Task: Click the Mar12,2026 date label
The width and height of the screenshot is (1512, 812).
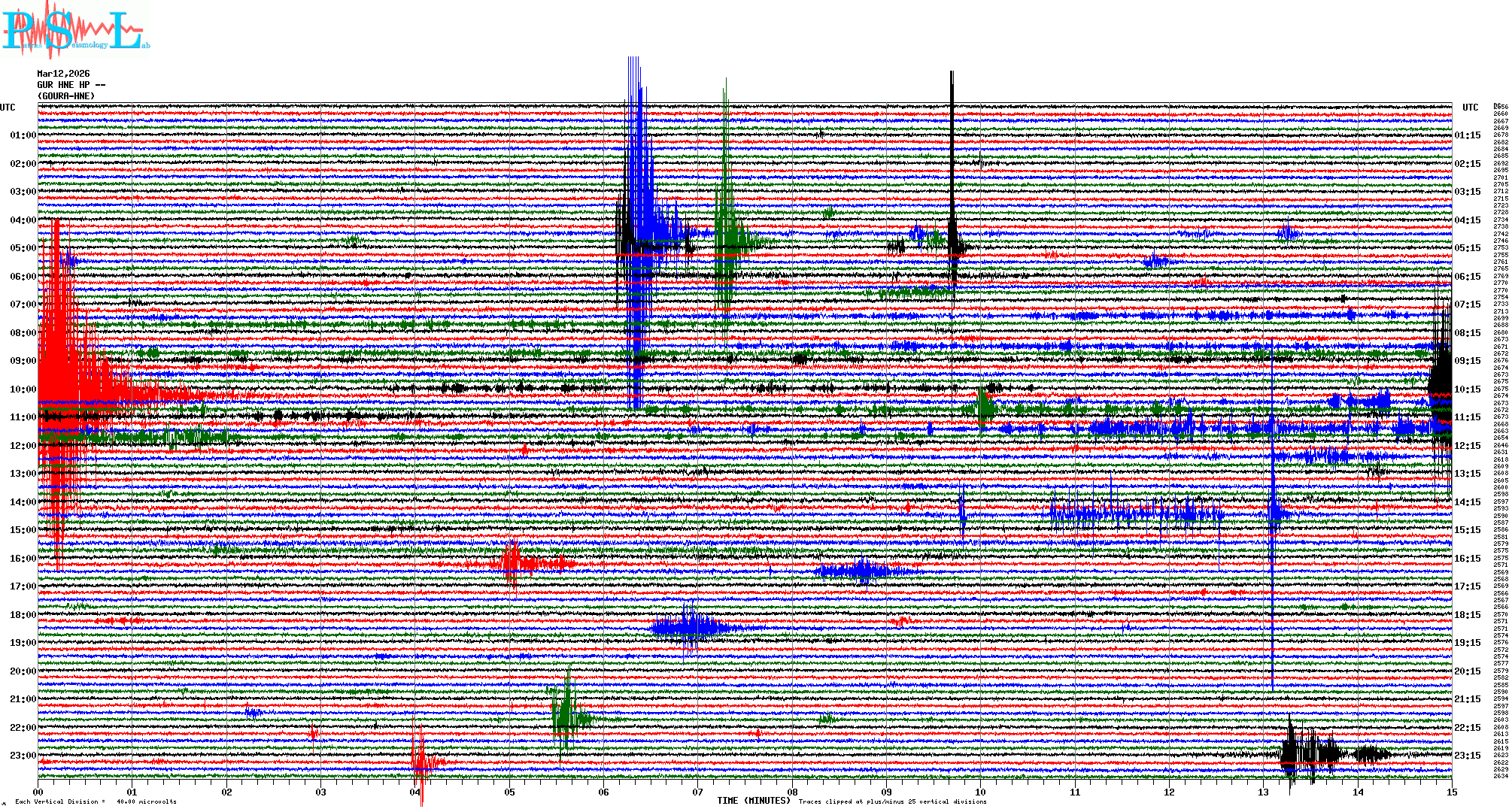Action: [x=63, y=74]
